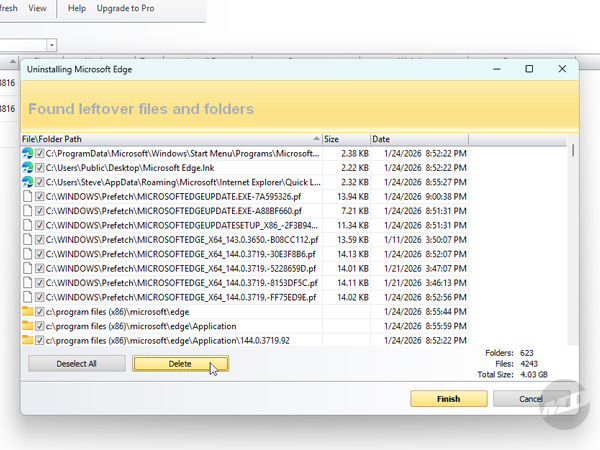Click folder icon for Application\144.0.3719.92 row

point(28,341)
